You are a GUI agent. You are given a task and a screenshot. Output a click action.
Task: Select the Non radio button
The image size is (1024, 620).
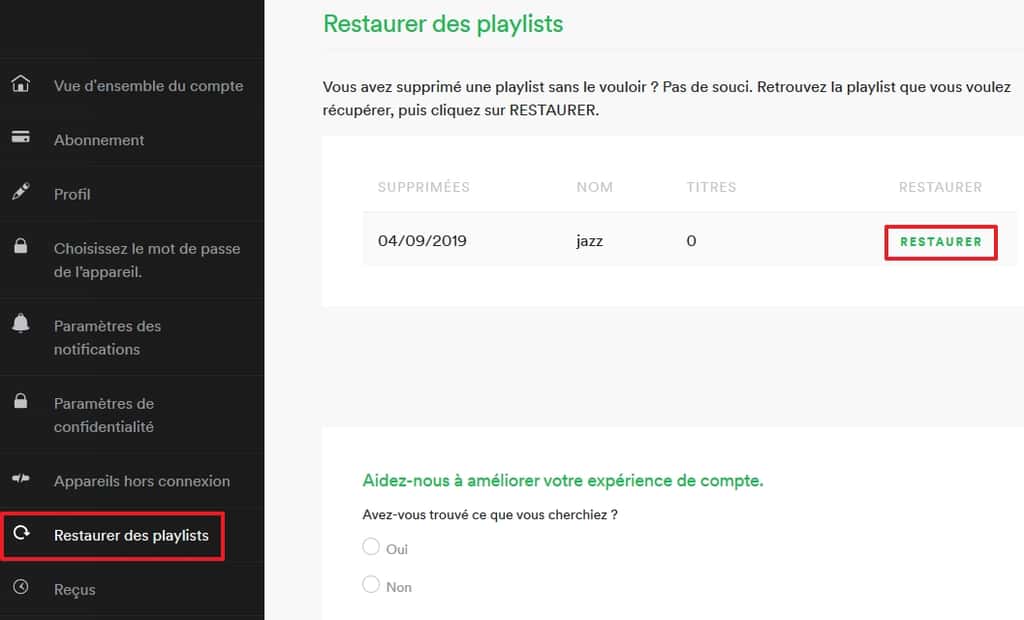tap(371, 584)
